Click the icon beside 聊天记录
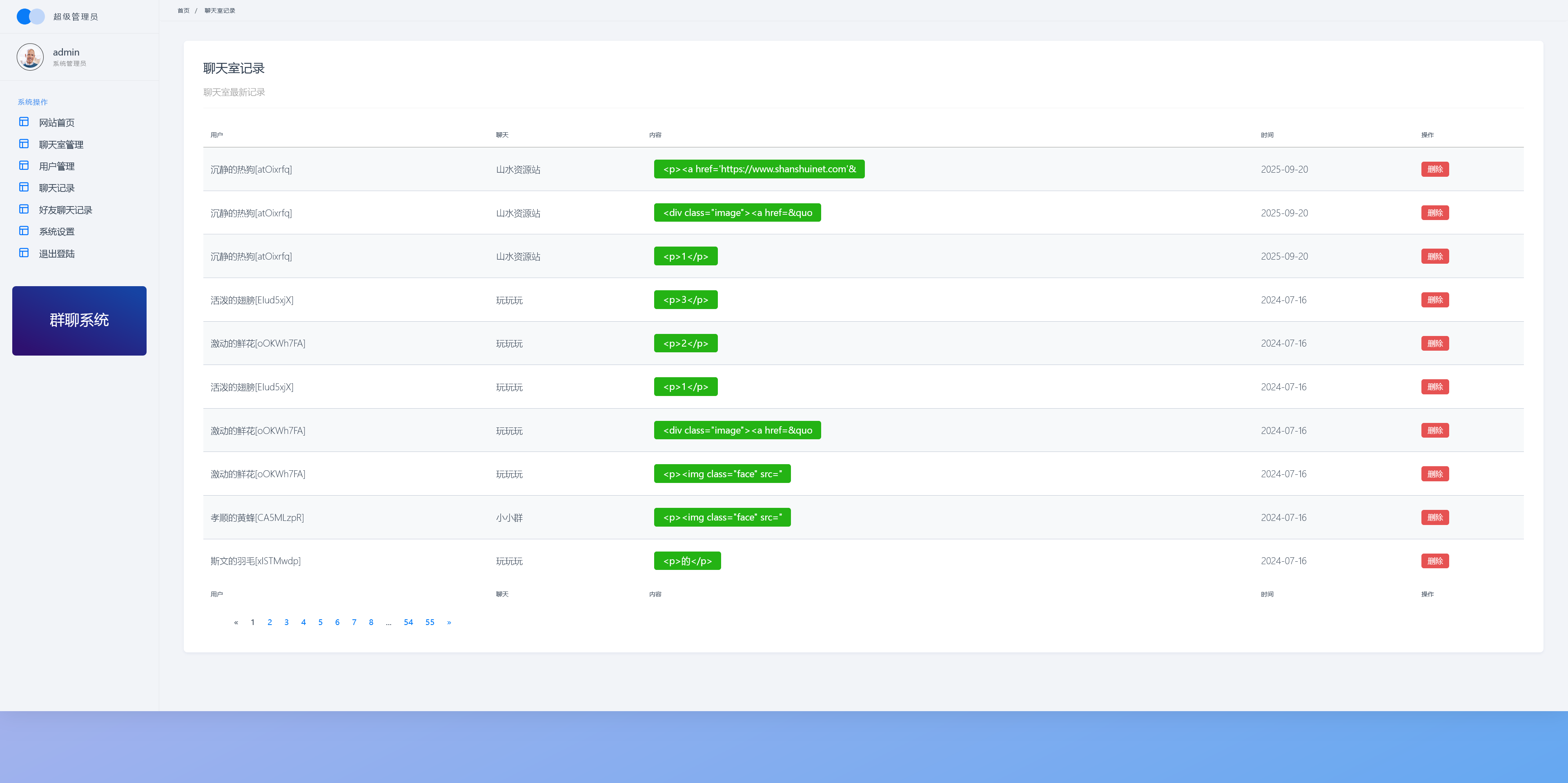 pos(24,187)
